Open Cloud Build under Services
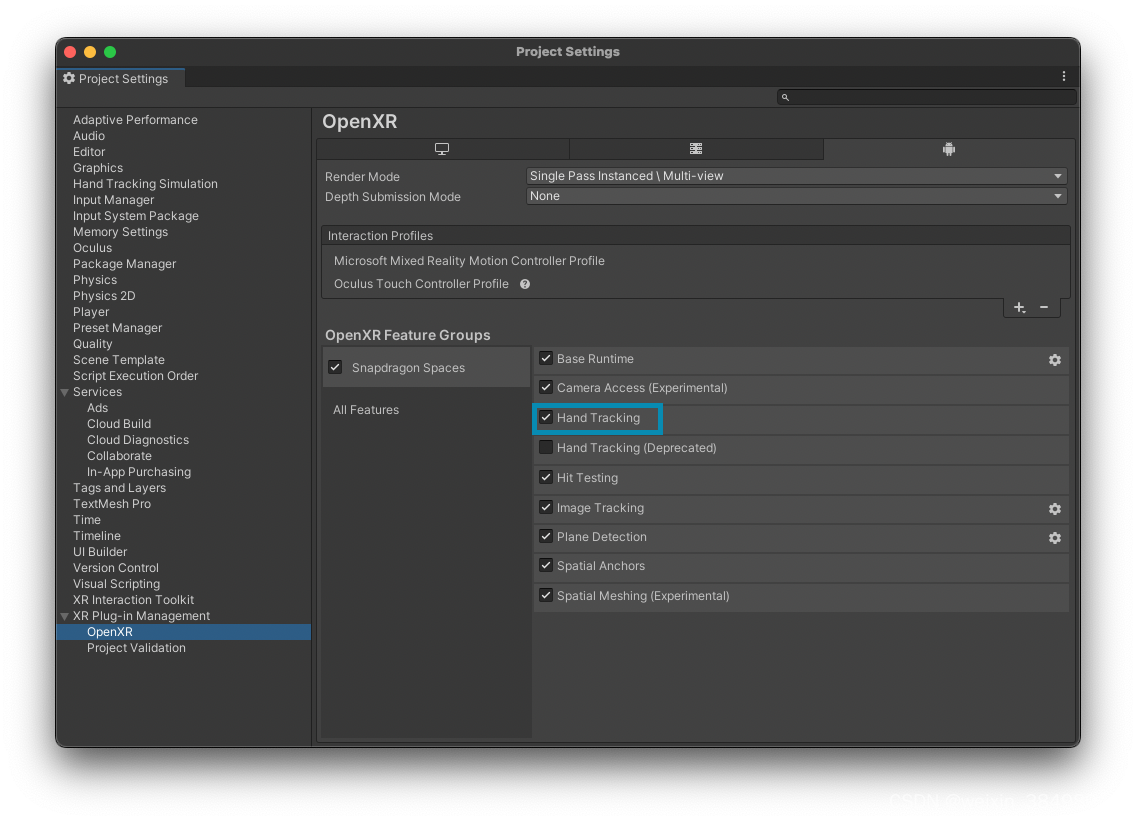Screen dimensions: 1136x821 click(120, 424)
